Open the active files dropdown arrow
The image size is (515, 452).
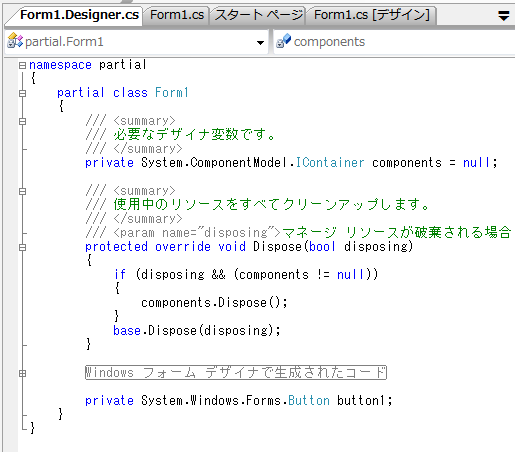pyautogui.click(x=503, y=16)
